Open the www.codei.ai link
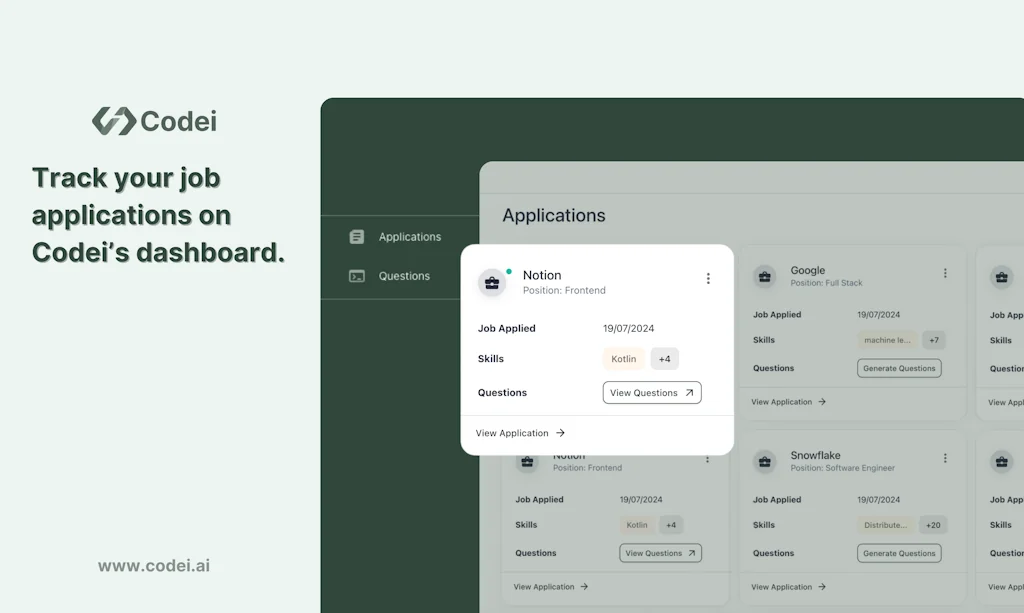Viewport: 1024px width, 613px height. [x=155, y=565]
